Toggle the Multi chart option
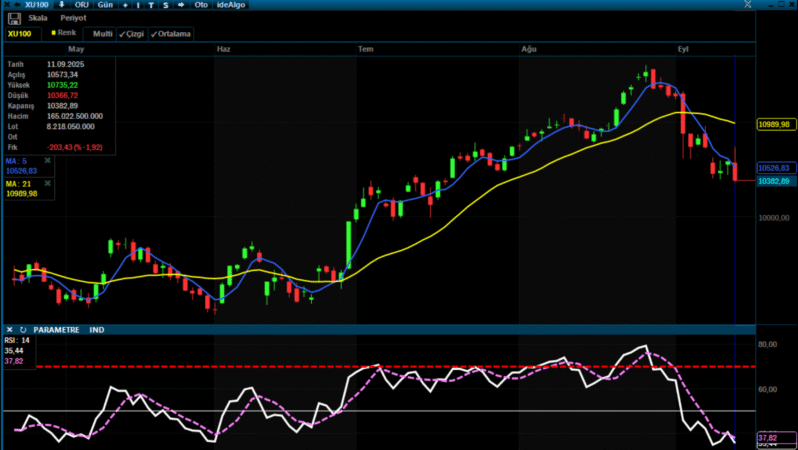Screen dimensions: 798x450 (x=102, y=34)
